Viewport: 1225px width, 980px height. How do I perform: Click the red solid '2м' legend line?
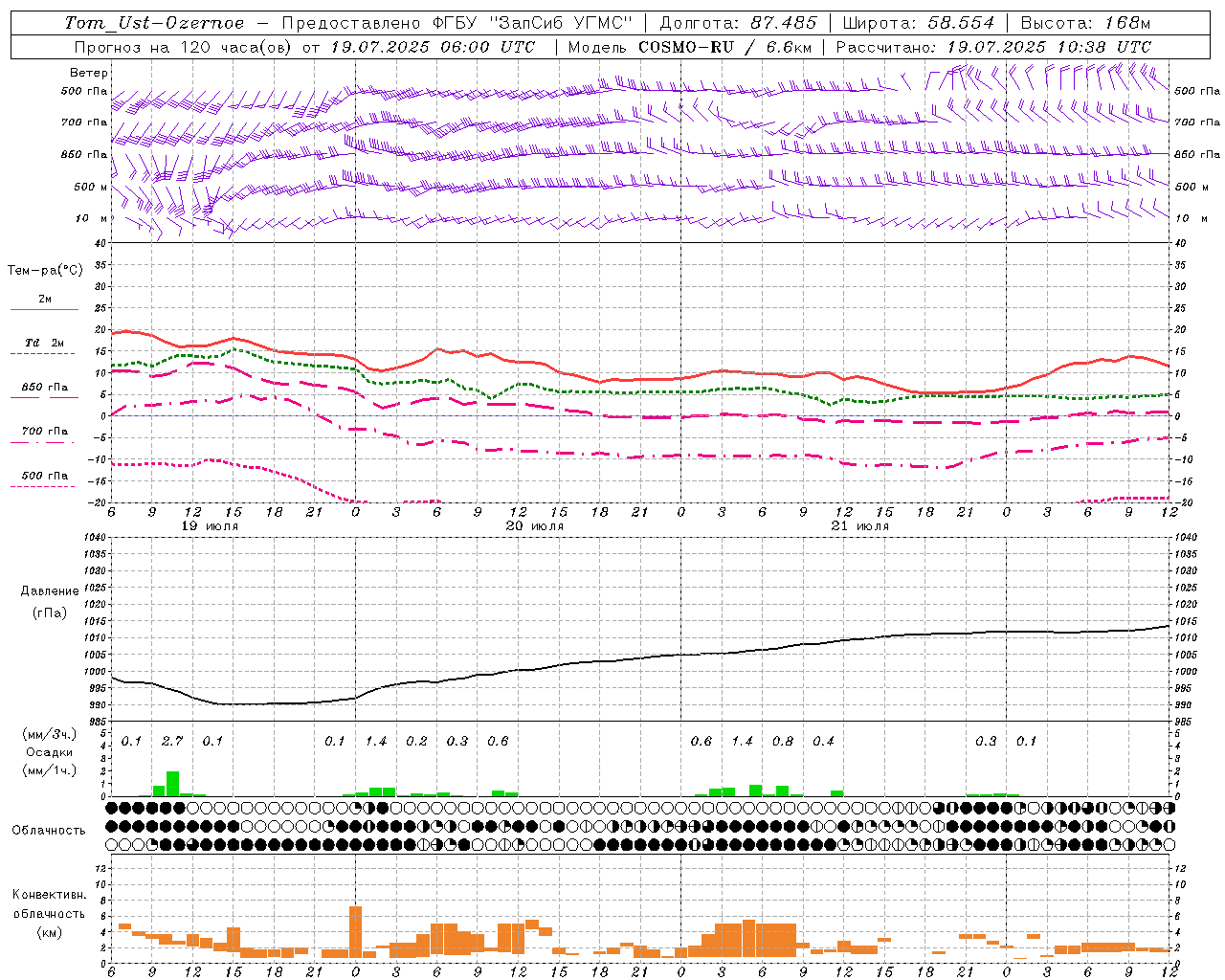pos(44,309)
